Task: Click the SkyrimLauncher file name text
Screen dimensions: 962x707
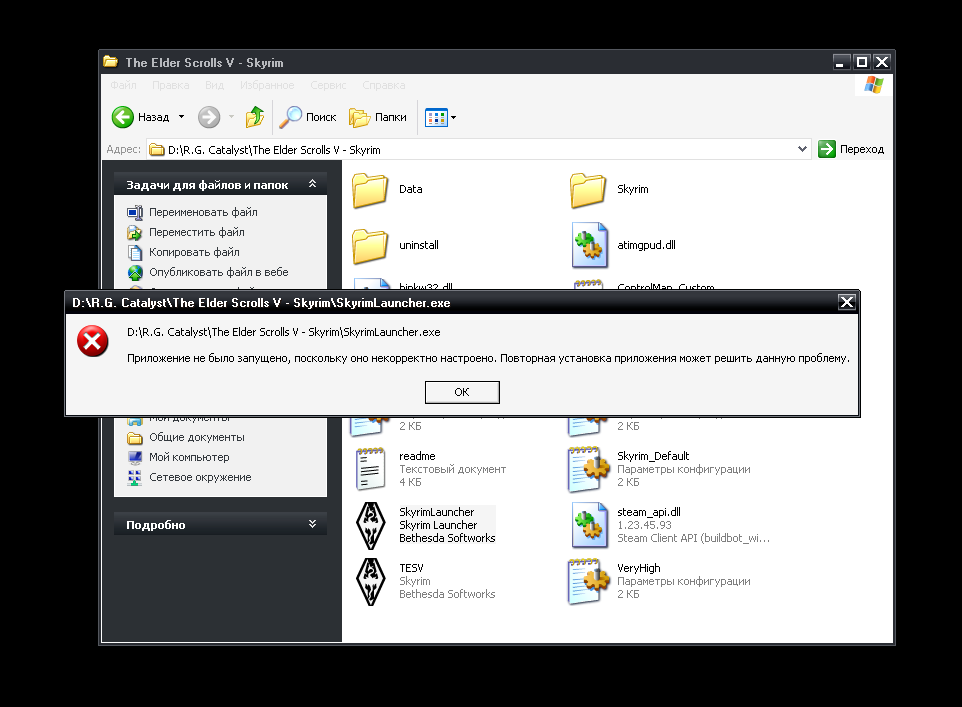Action: 437,512
